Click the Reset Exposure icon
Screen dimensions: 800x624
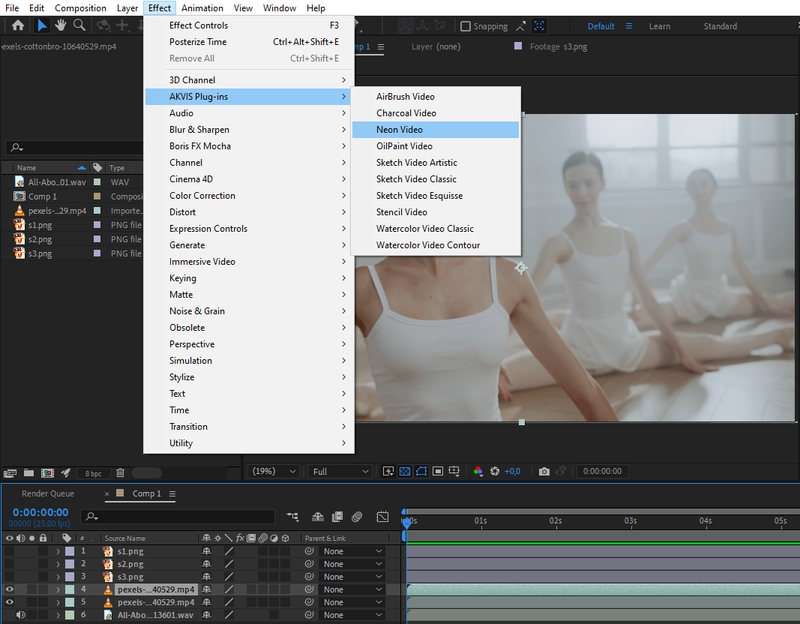coord(494,471)
